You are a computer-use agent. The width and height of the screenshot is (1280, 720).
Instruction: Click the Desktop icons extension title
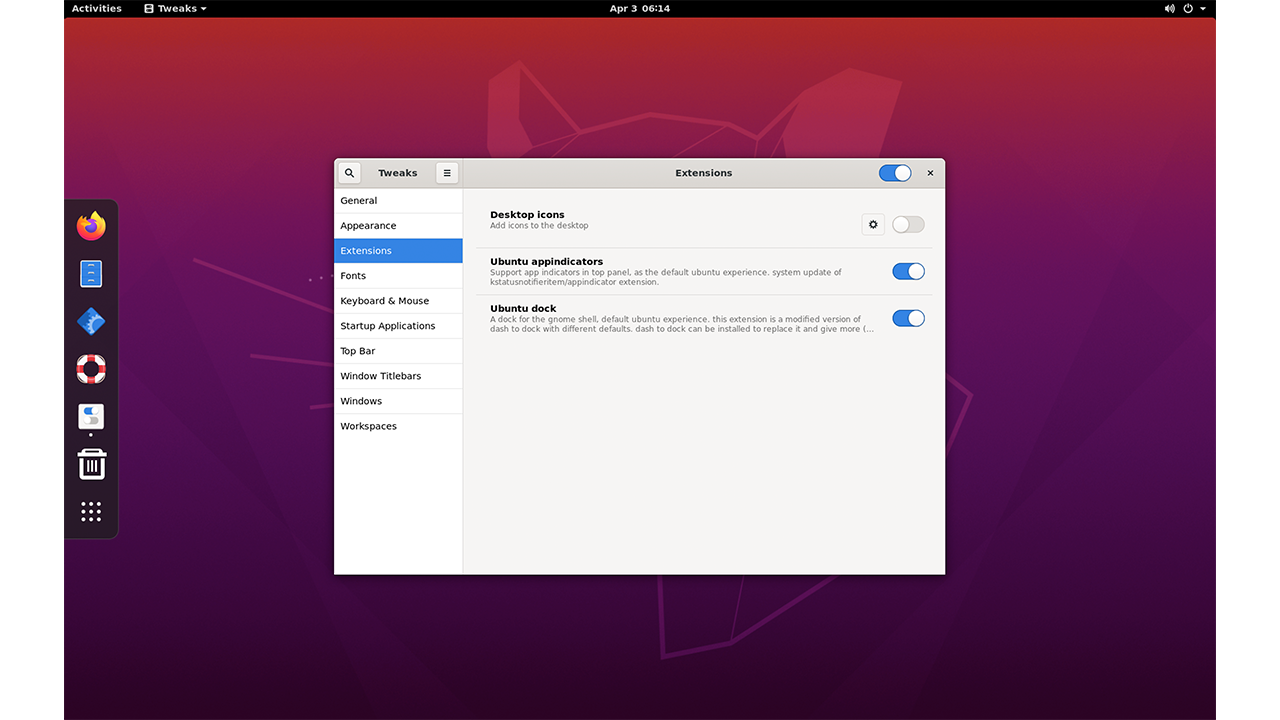(527, 215)
